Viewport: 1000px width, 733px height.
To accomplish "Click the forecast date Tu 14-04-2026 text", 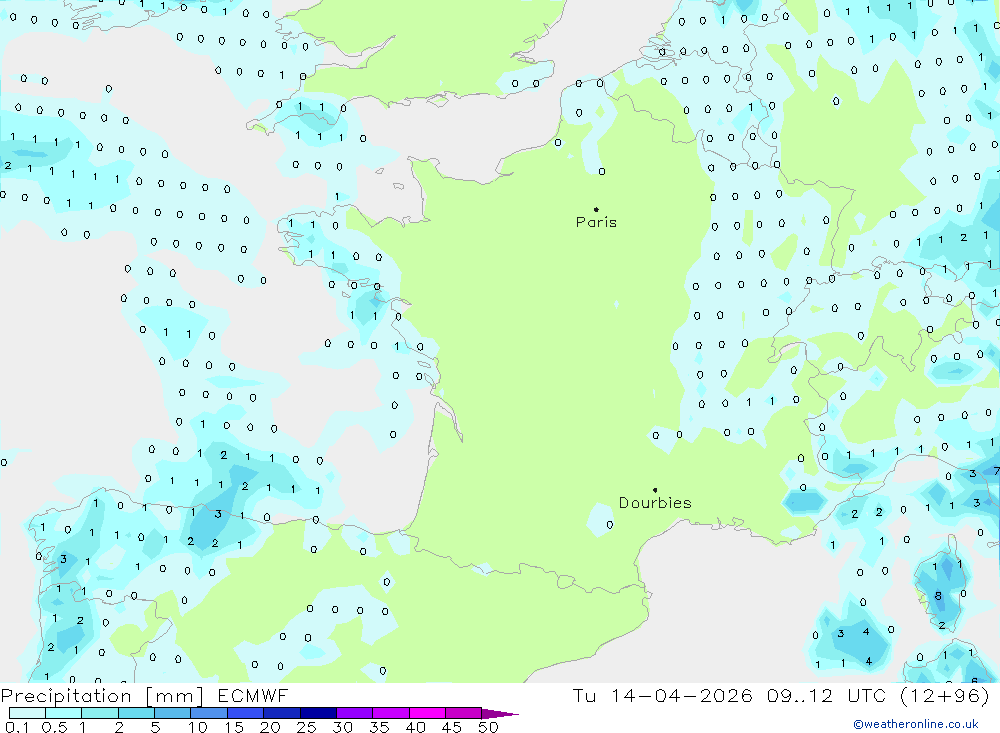I will click(662, 695).
